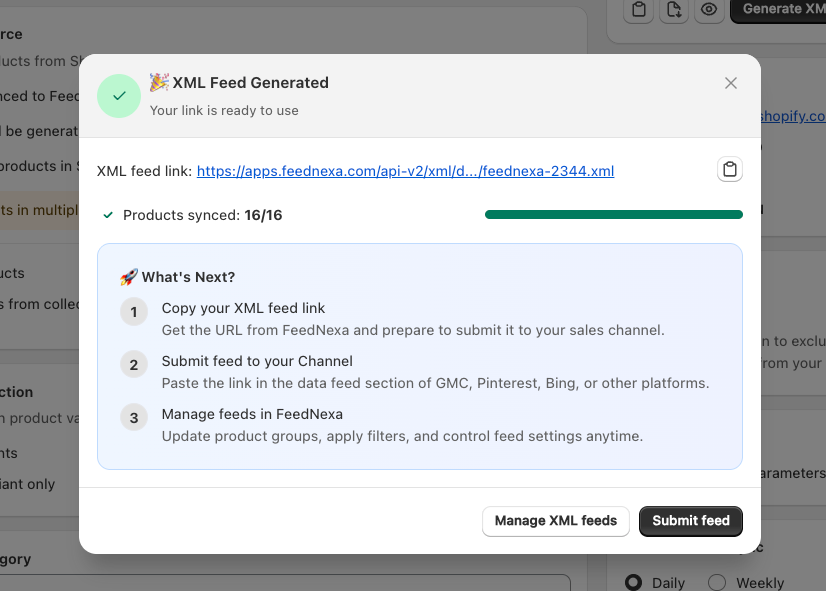Click 'Submit feed to your Channel' text
This screenshot has height=591, width=826.
pos(257,361)
